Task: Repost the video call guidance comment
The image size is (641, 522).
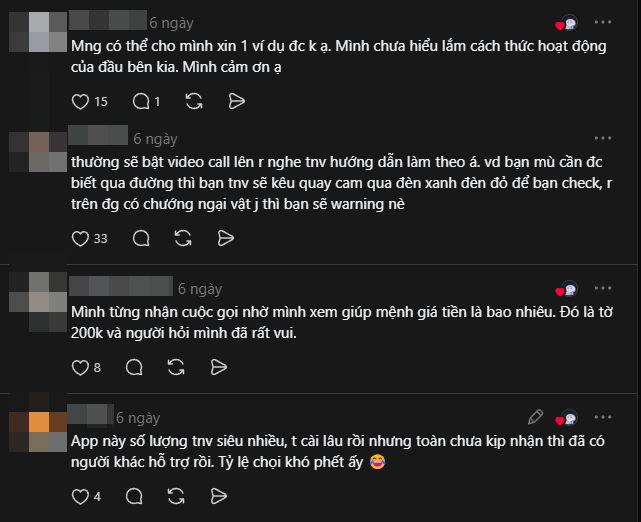Action: (x=185, y=238)
